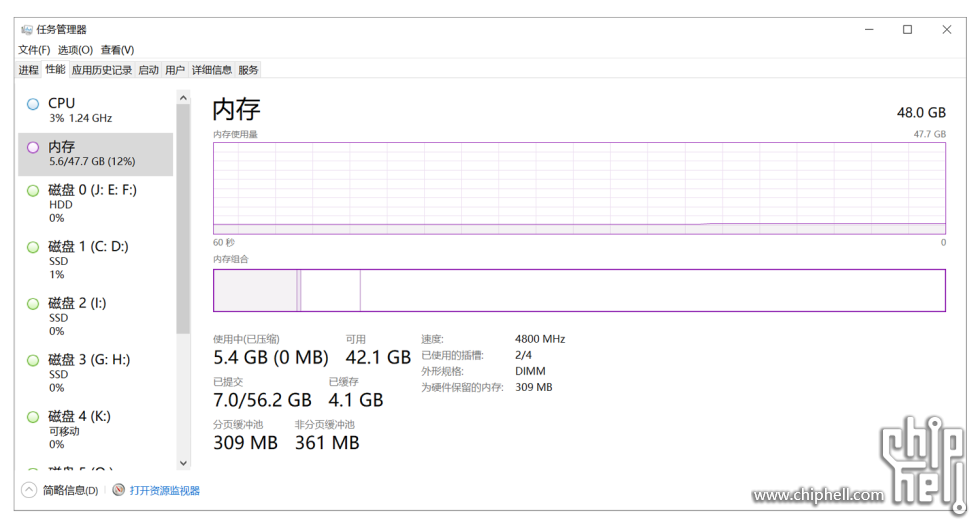Image resolution: width=980 pixels, height=530 pixels.
Task: Click the Disk 2 (I:) circle icon
Action: (33, 303)
